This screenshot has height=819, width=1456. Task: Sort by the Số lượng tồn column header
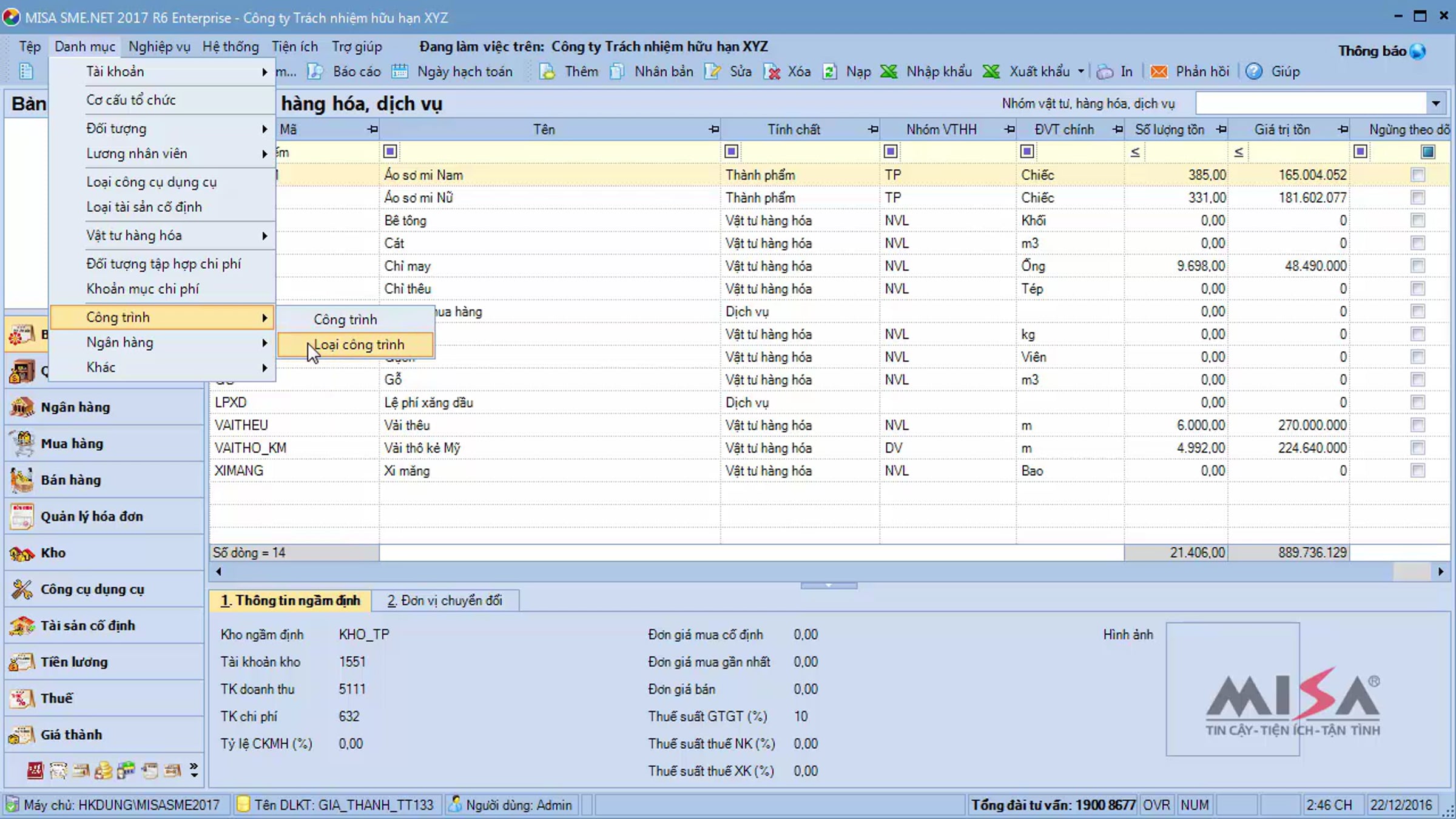pyautogui.click(x=1169, y=129)
